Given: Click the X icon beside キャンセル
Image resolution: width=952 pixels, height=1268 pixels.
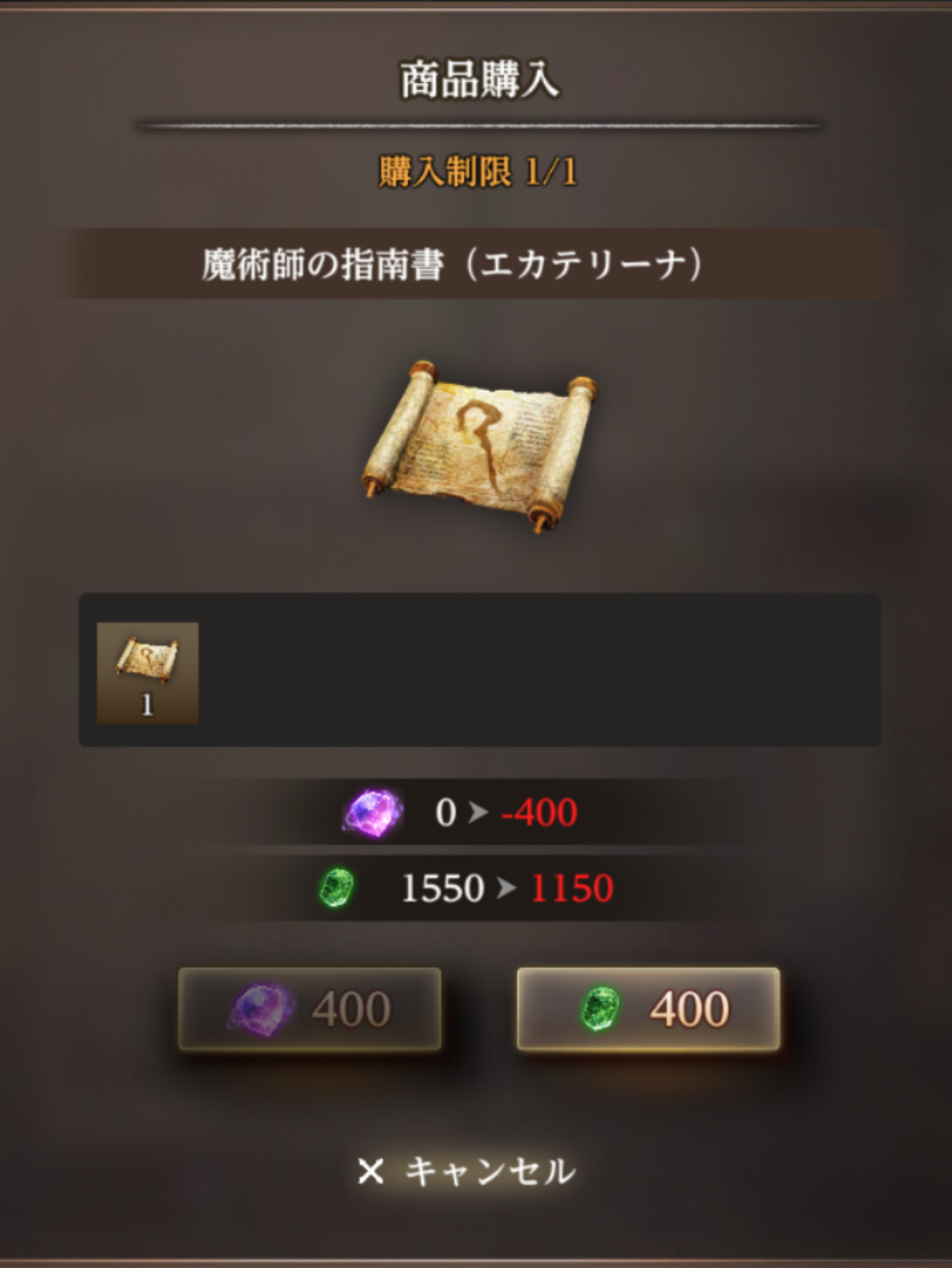Looking at the screenshot, I should coord(370,1171).
